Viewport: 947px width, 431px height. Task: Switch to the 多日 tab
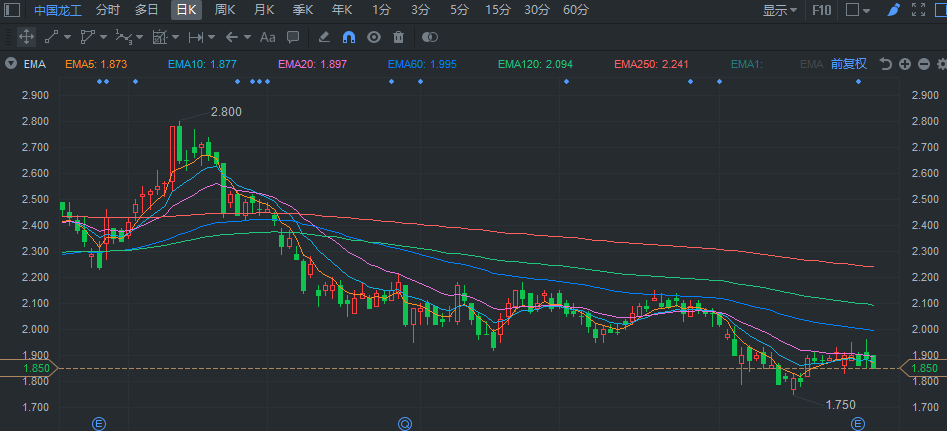pos(146,10)
